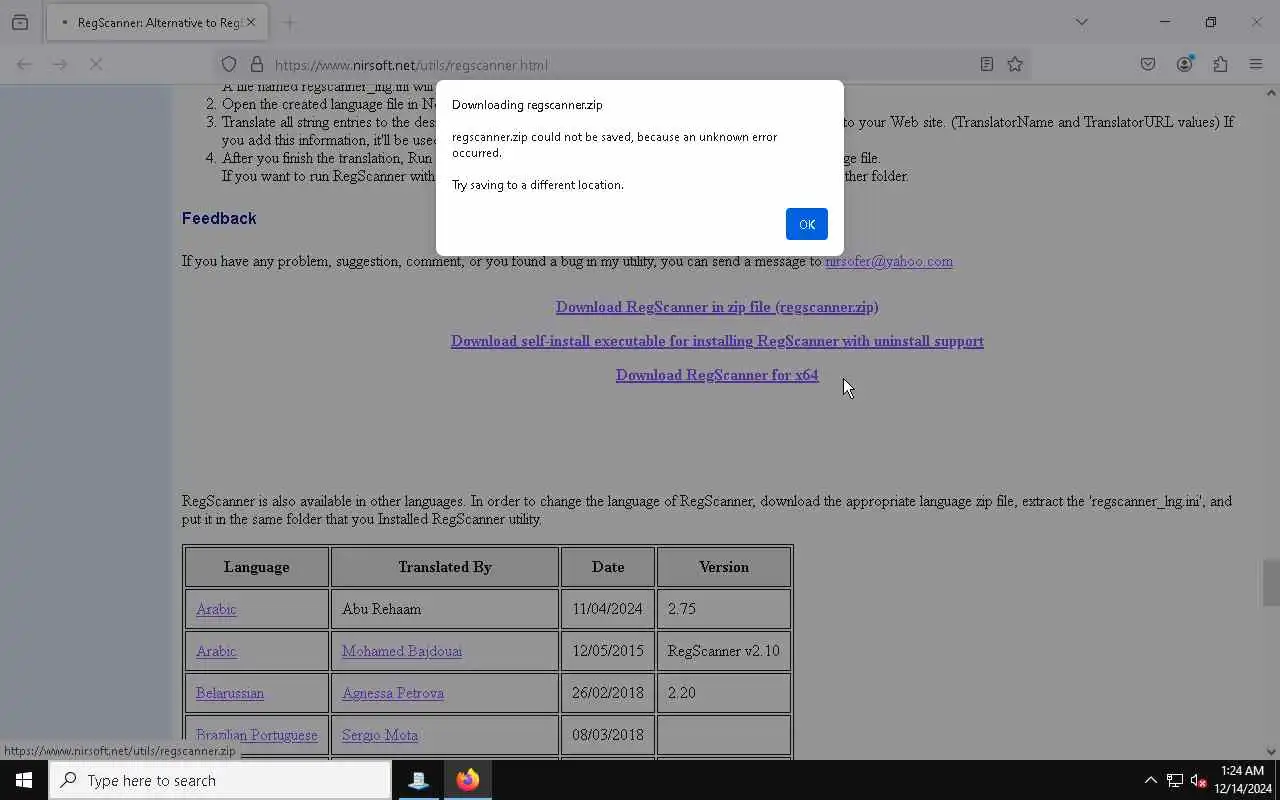
Task: Click Download RegScanner for x64 link
Action: 717,375
